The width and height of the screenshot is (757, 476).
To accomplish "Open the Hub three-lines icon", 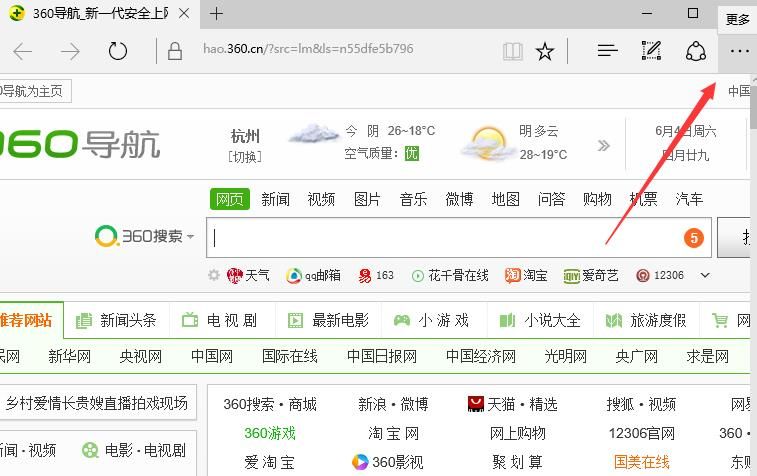I will pyautogui.click(x=607, y=50).
